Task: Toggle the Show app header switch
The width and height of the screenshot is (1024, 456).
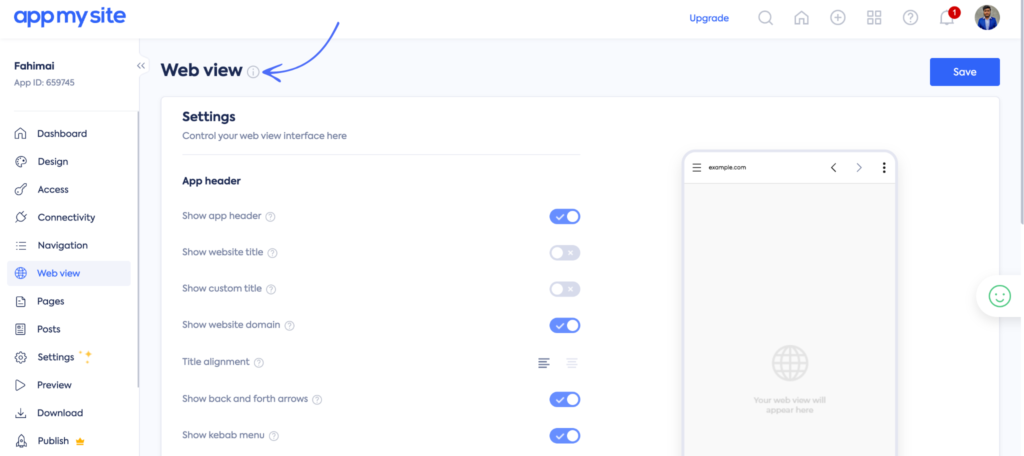Action: coord(565,217)
